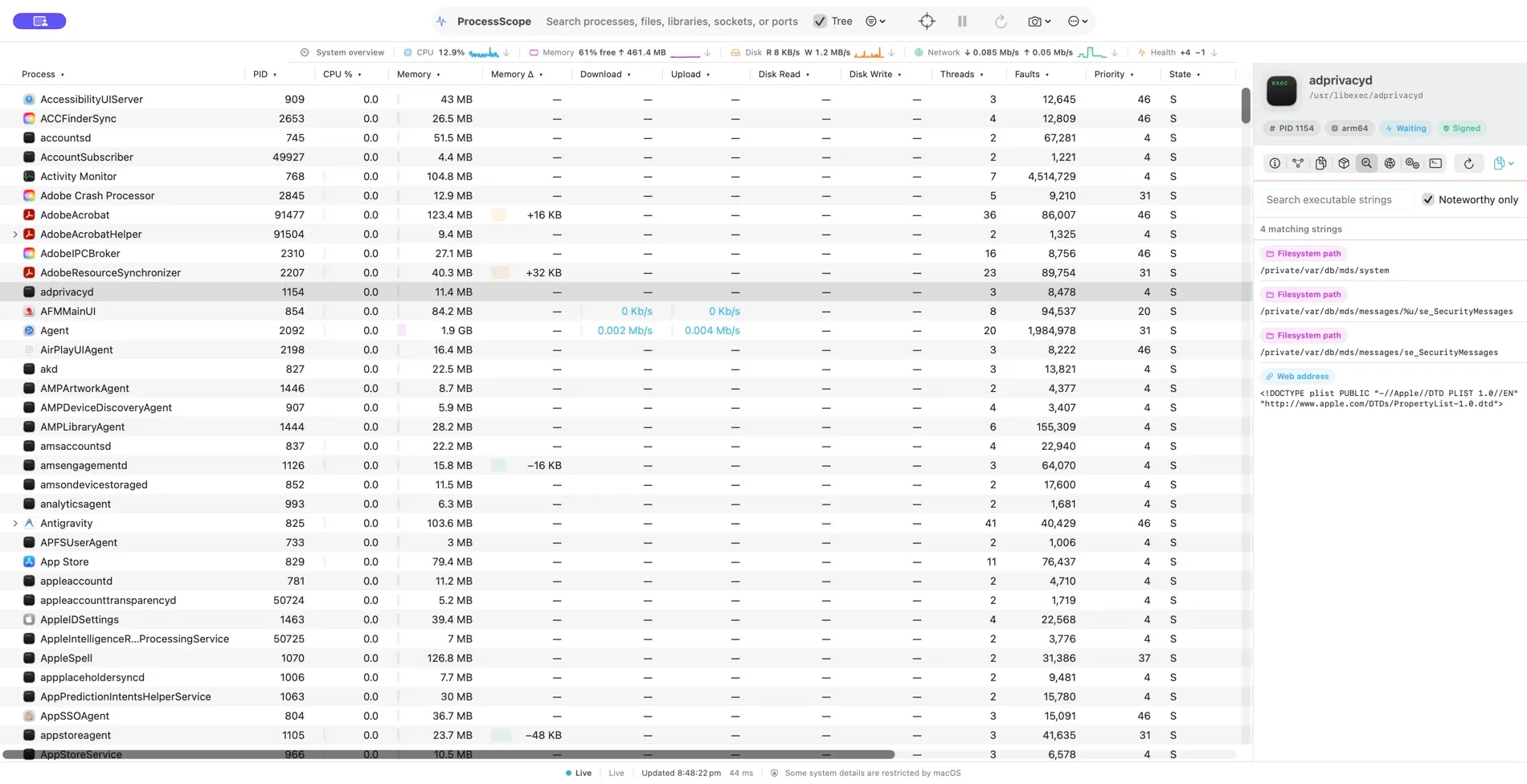Open the copy strings dropdown in inspector
The width and height of the screenshot is (1527, 784).
click(1504, 164)
